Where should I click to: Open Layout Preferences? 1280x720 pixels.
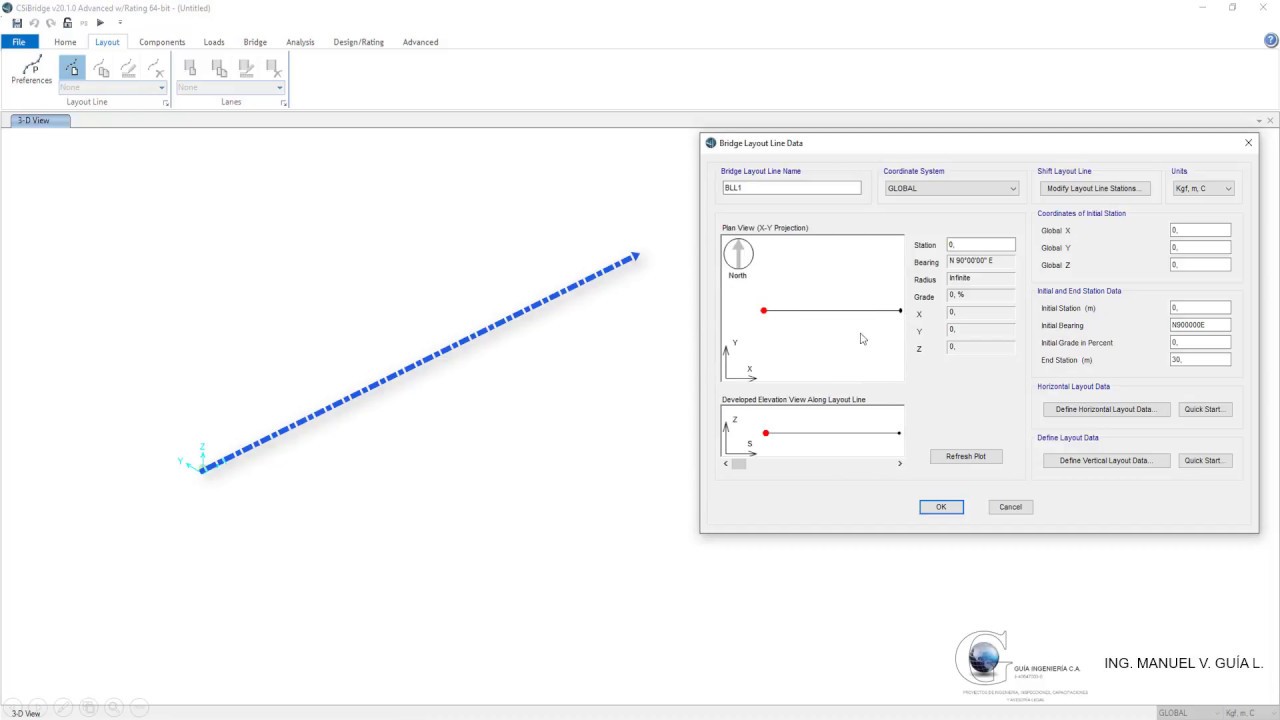32,70
